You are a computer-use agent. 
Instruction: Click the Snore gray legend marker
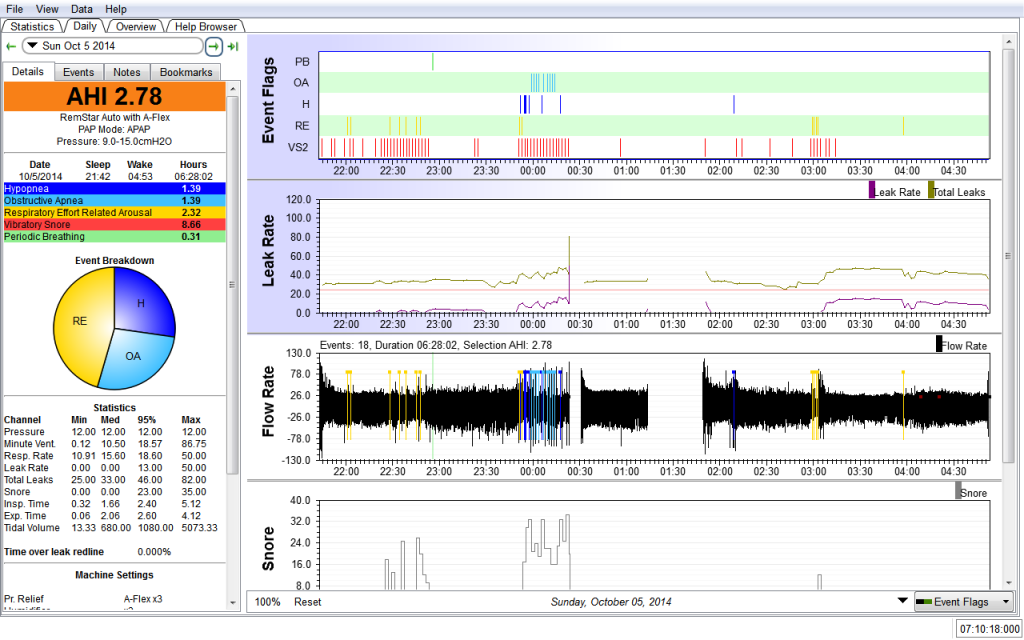959,490
